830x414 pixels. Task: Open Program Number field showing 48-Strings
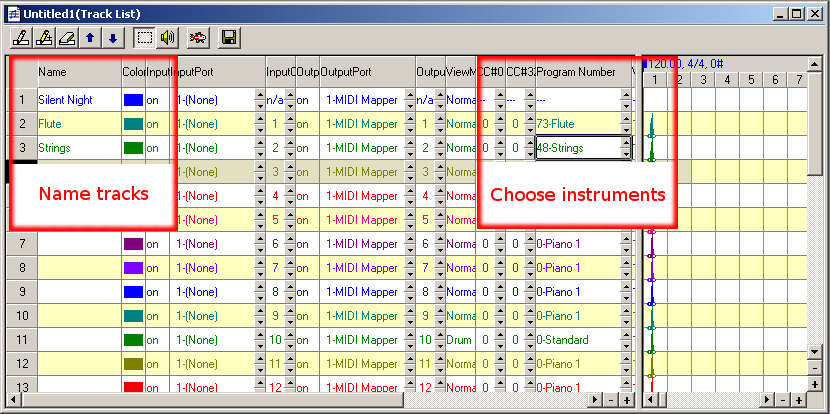coord(577,148)
